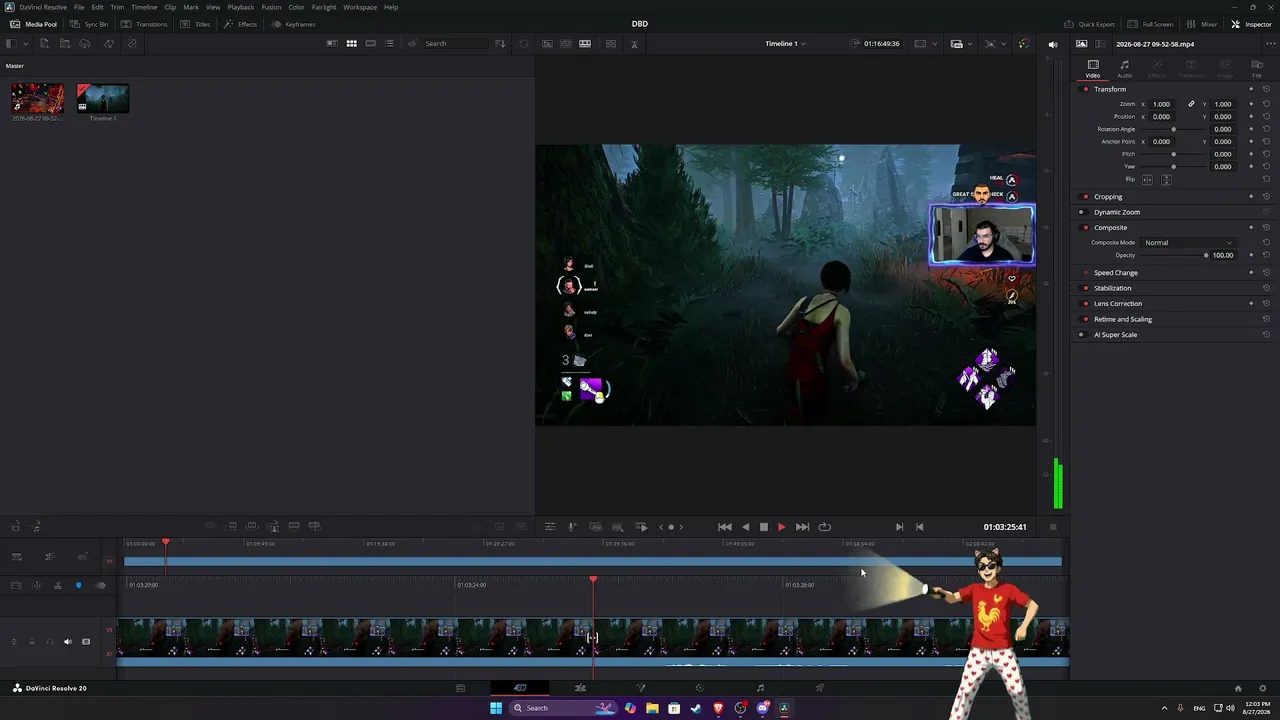Viewport: 1280px width, 720px height.
Task: Jump to the last frame
Action: [802, 527]
